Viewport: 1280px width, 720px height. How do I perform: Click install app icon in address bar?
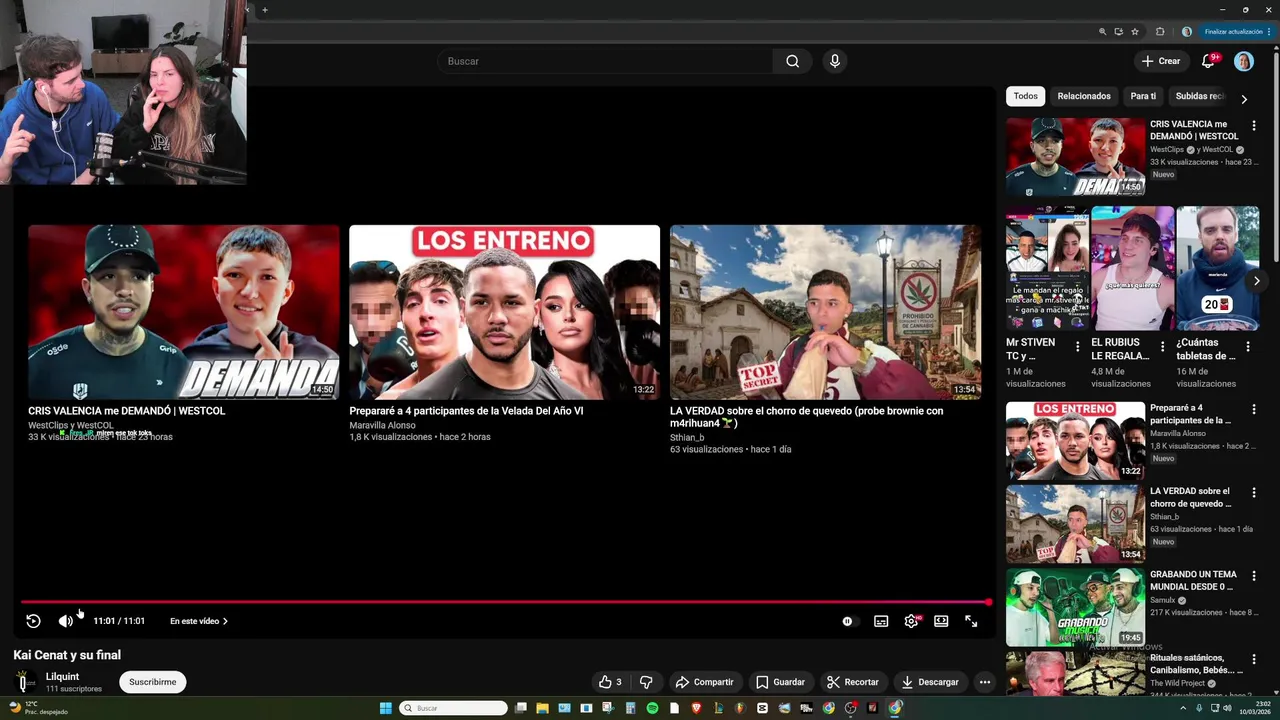[x=1119, y=31]
